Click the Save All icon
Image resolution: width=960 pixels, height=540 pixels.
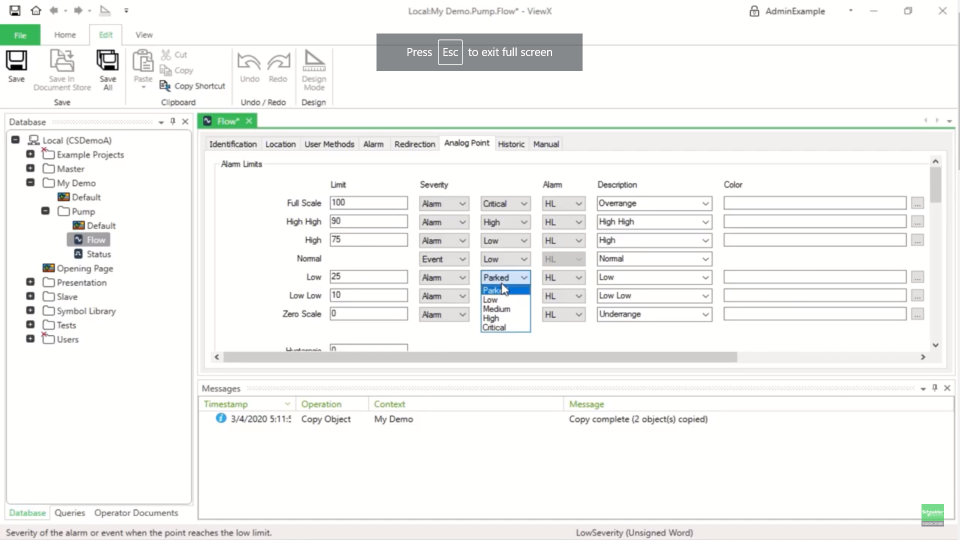[108, 61]
